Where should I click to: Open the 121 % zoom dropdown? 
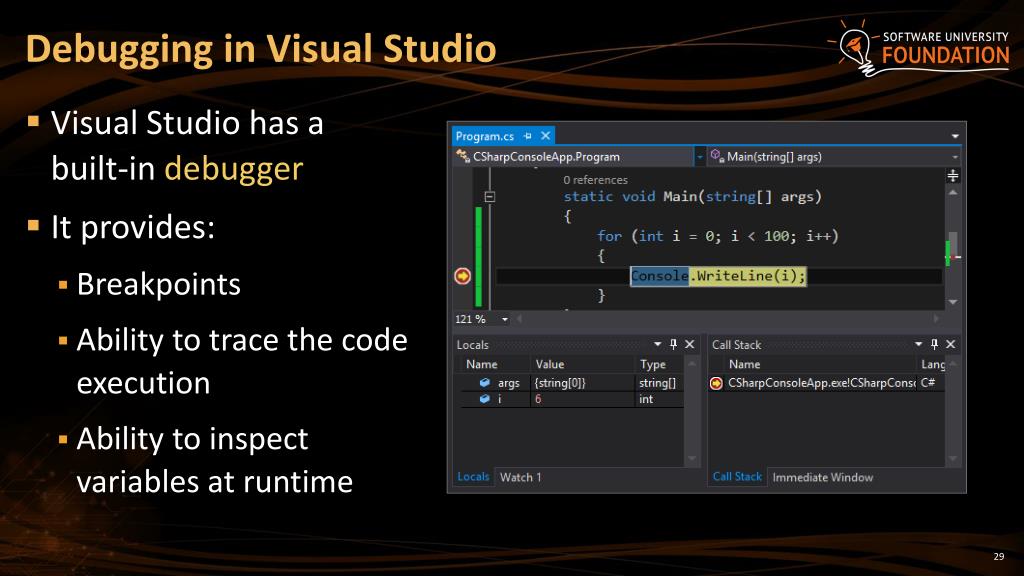click(505, 319)
